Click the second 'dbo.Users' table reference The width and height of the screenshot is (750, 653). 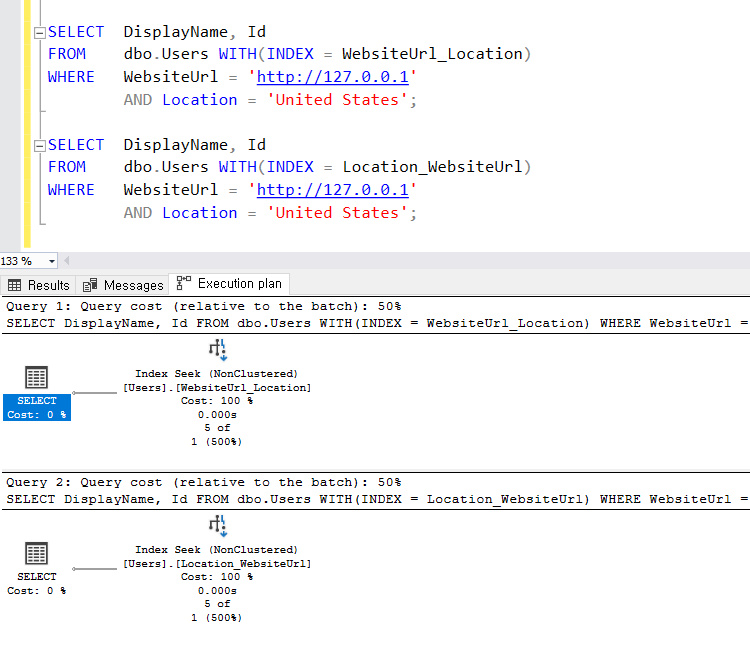click(x=166, y=167)
